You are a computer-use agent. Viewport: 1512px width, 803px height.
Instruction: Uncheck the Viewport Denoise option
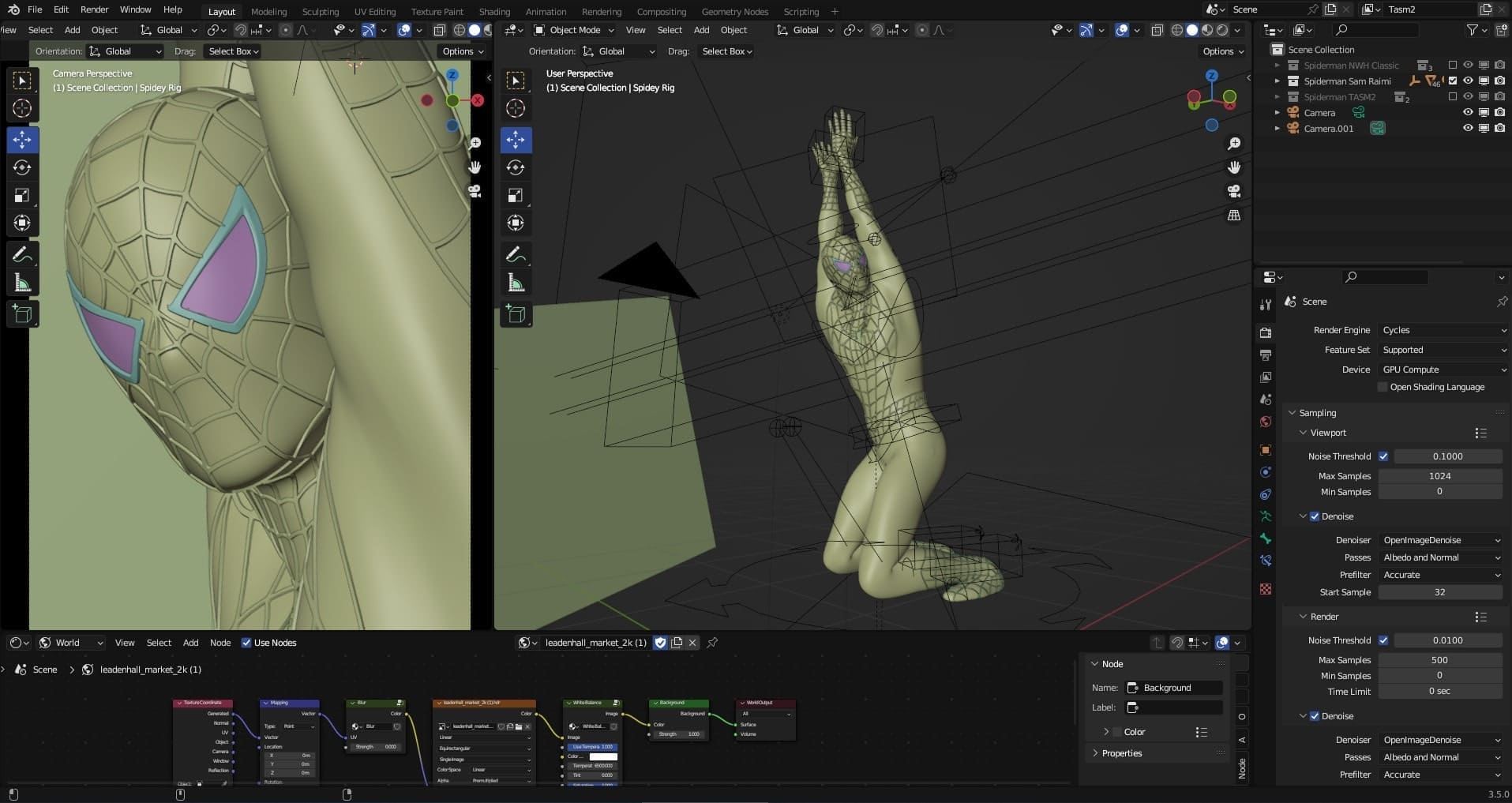coord(1315,516)
